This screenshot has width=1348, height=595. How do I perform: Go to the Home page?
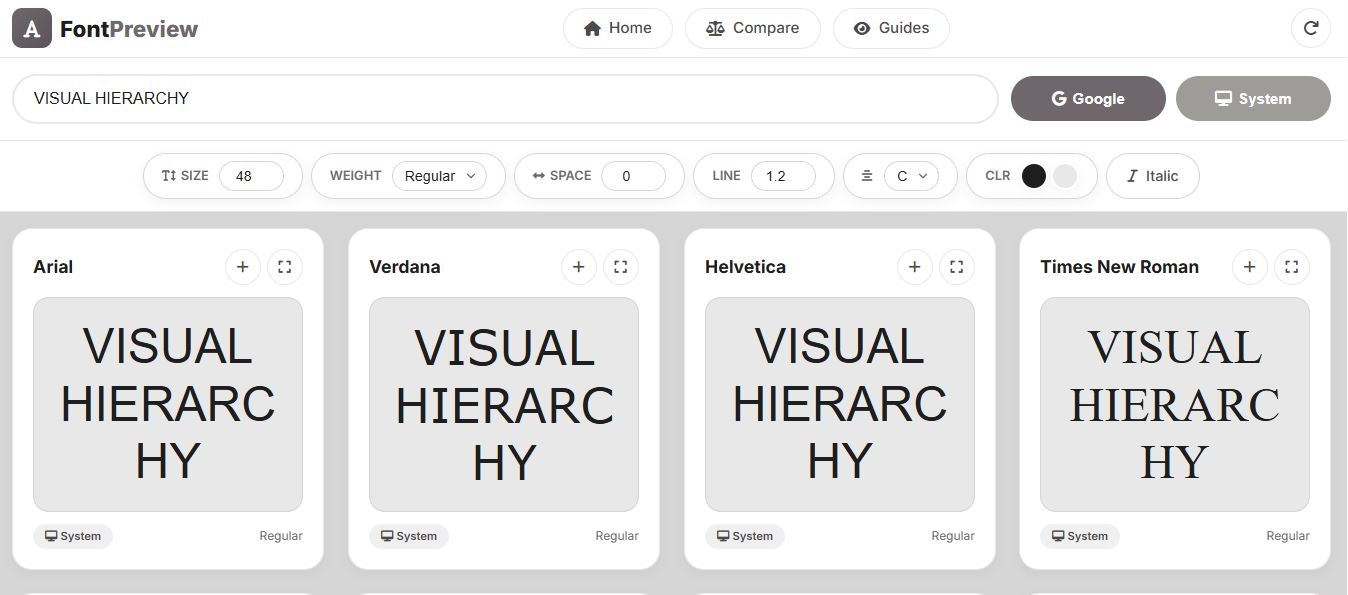[617, 28]
